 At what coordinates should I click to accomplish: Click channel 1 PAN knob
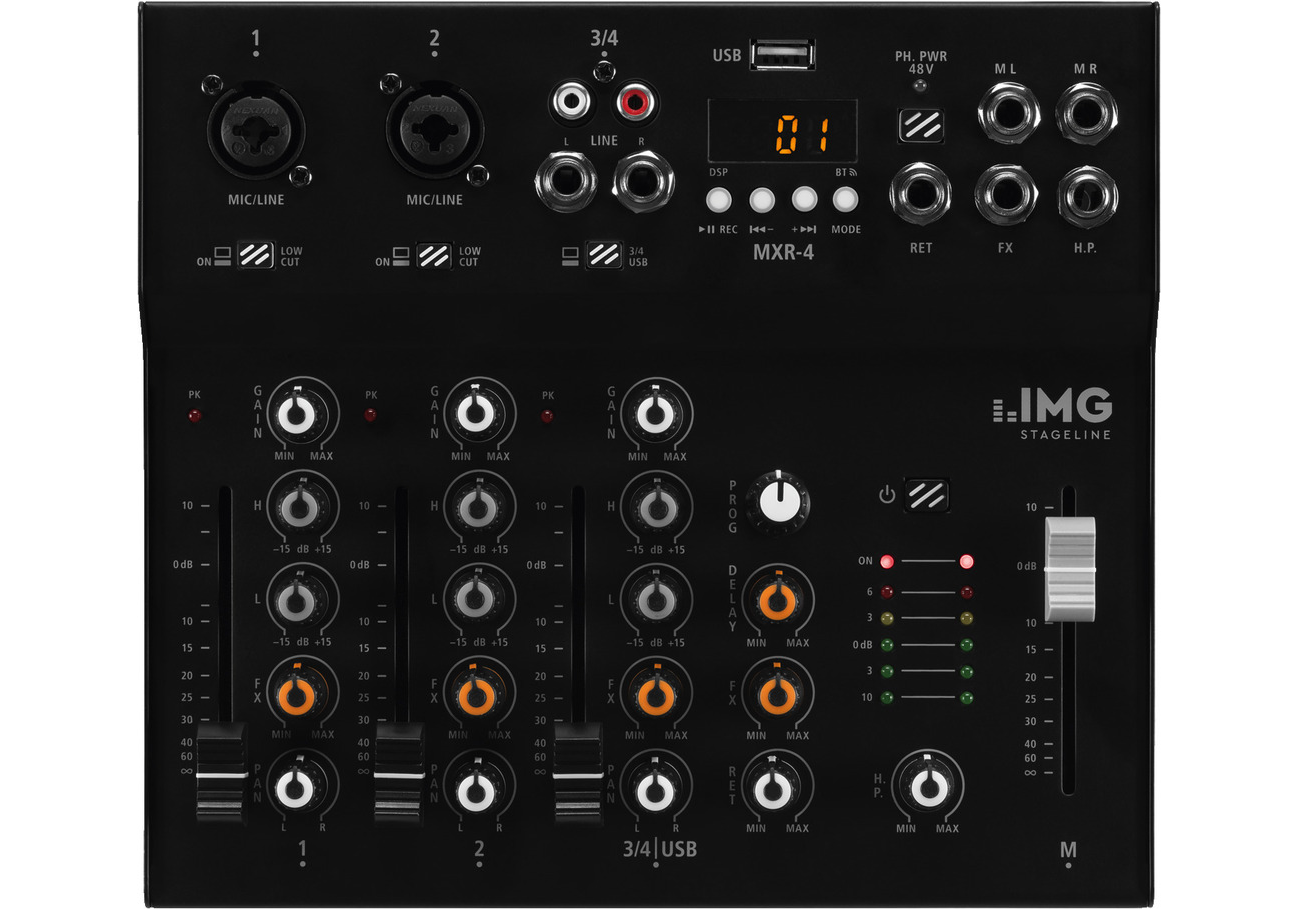[x=298, y=787]
